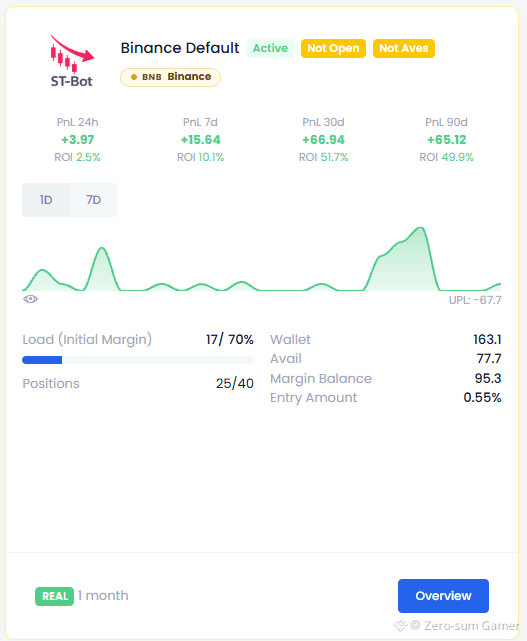This screenshot has width=527, height=641.
Task: Click the 1 month duration text
Action: tap(103, 596)
